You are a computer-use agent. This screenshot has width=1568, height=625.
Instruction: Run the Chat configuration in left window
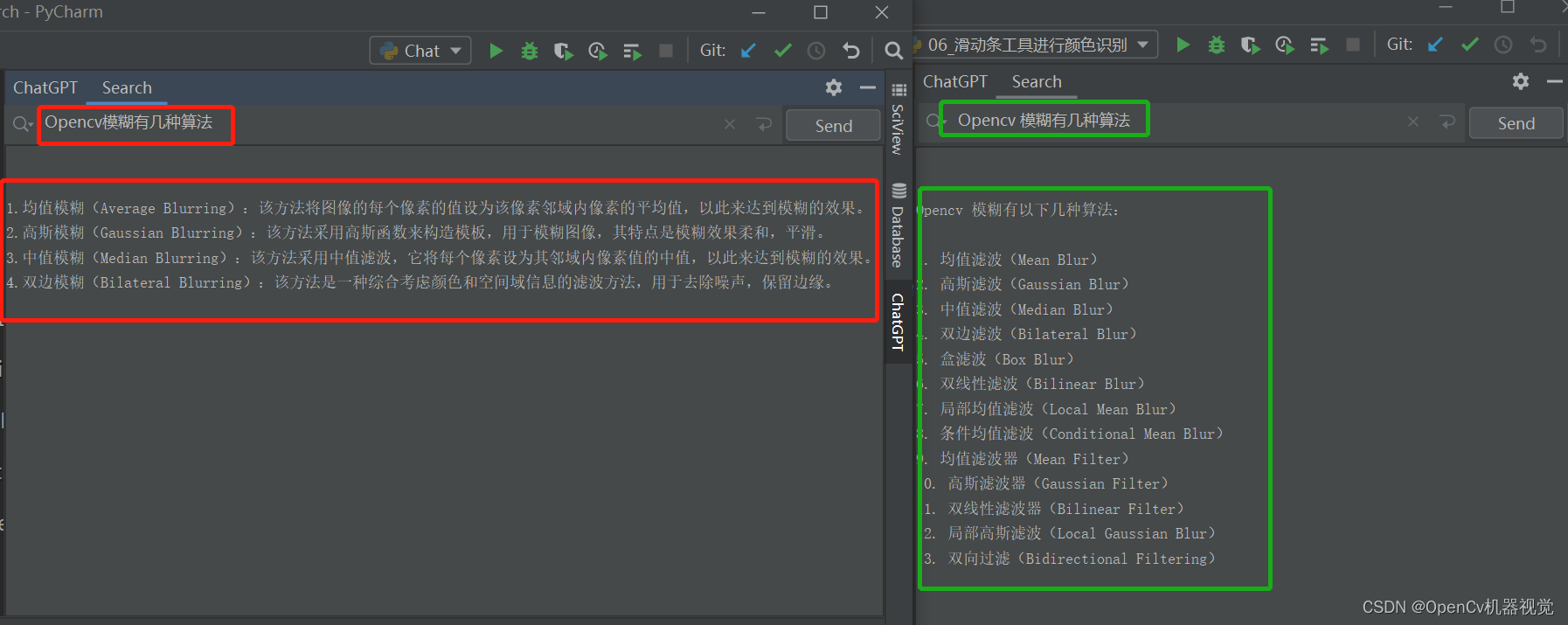(496, 51)
